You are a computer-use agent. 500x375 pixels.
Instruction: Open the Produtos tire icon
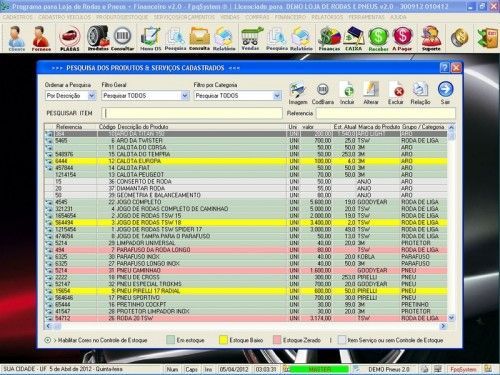pyautogui.click(x=98, y=38)
